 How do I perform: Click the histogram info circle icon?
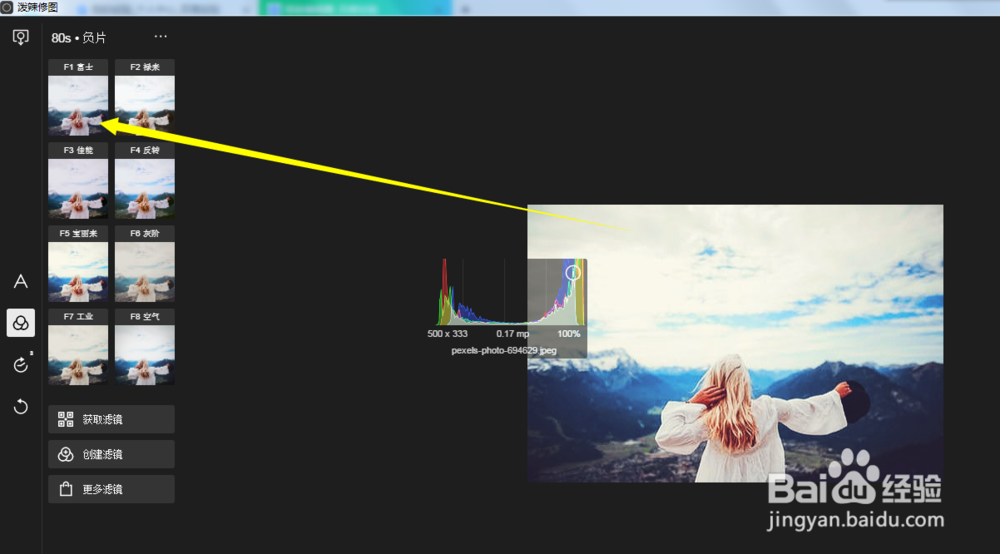(x=573, y=273)
